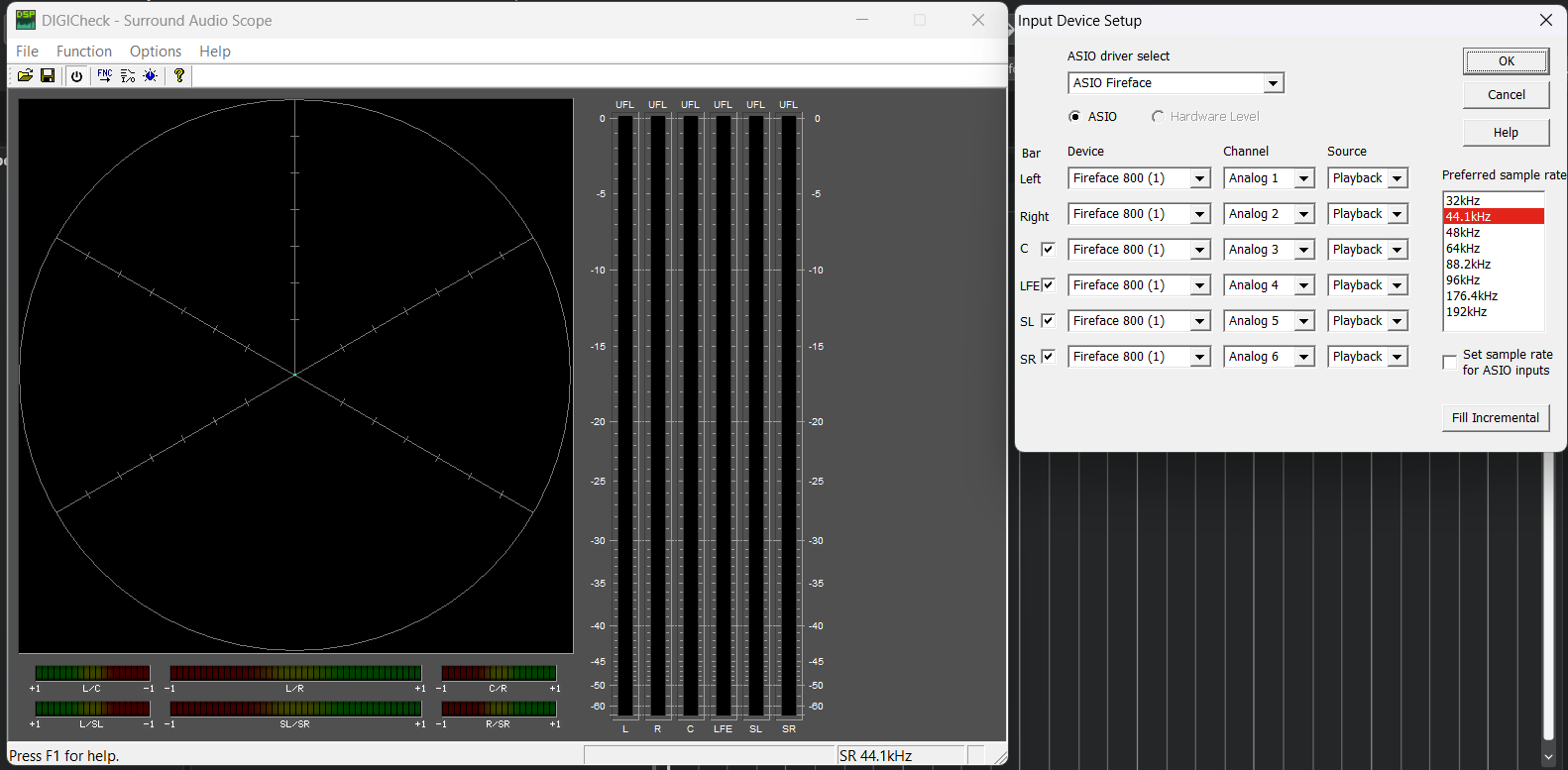Toggle the SR channel checkbox
Screen dimensions: 1568x770
click(x=1048, y=356)
